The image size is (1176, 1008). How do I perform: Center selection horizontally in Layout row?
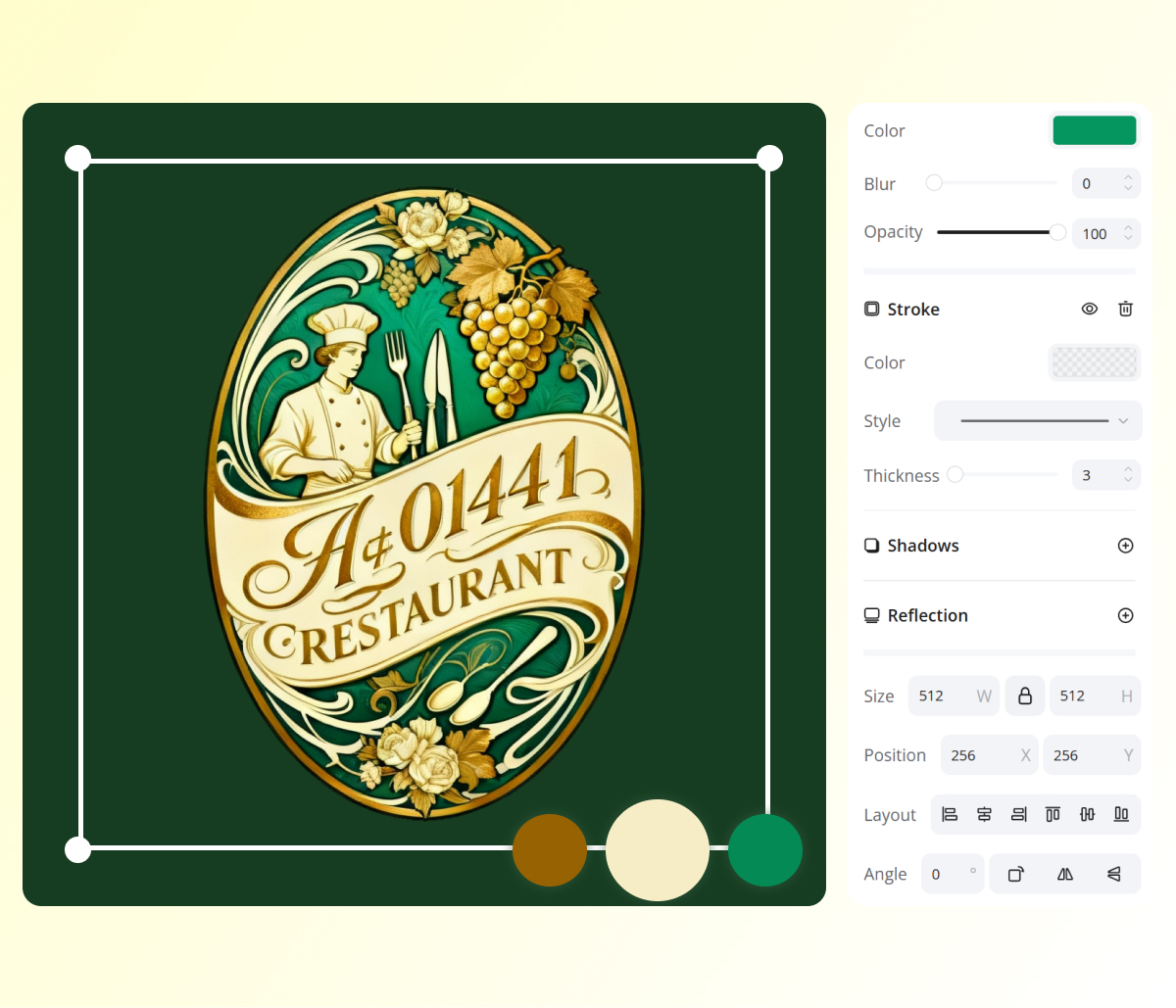[984, 815]
